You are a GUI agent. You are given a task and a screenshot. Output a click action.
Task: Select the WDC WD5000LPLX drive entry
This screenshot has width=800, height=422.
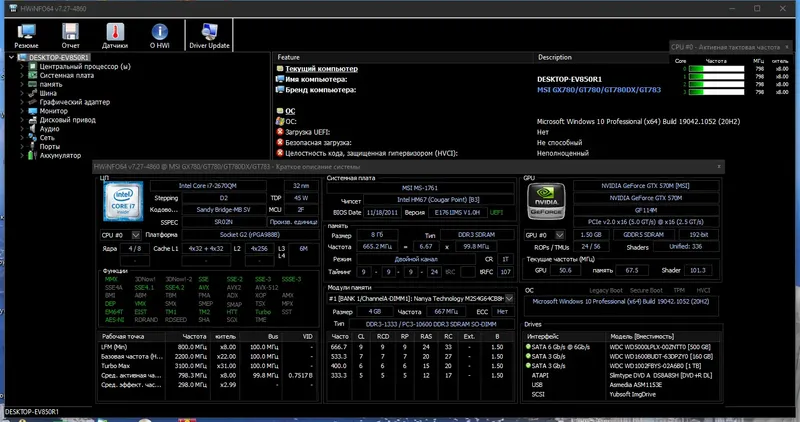click(x=621, y=347)
